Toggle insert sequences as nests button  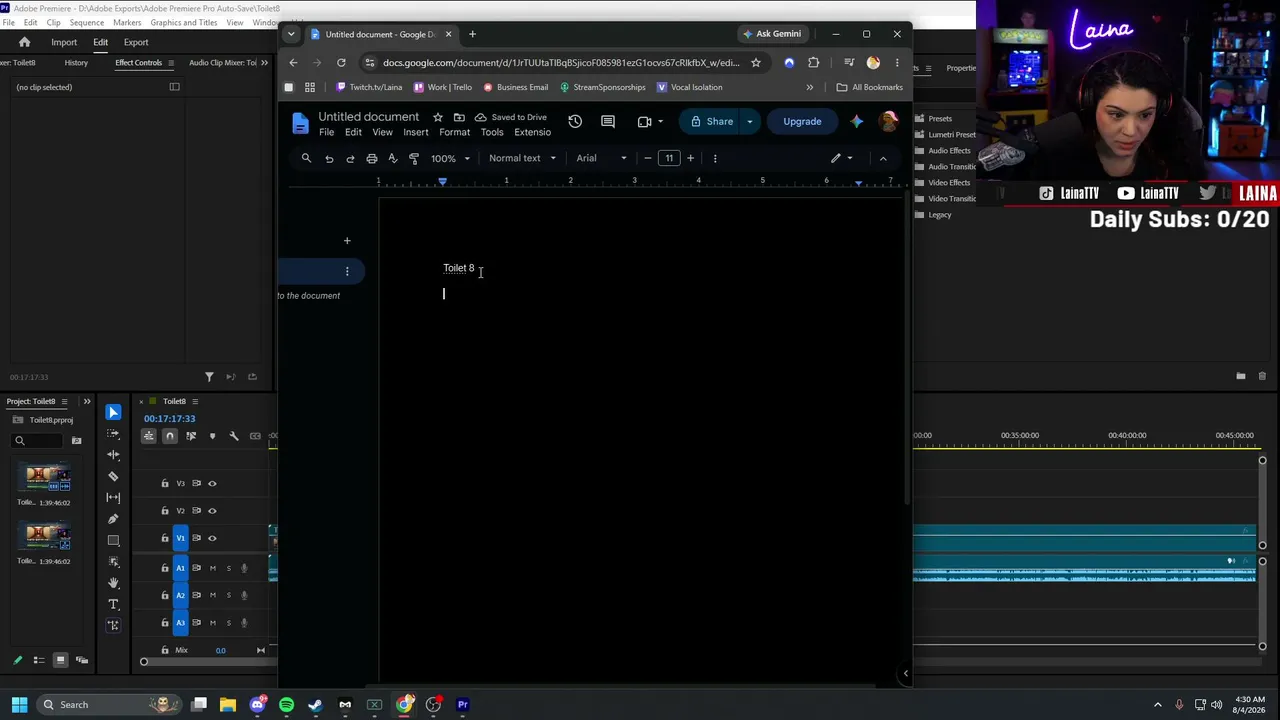point(148,436)
